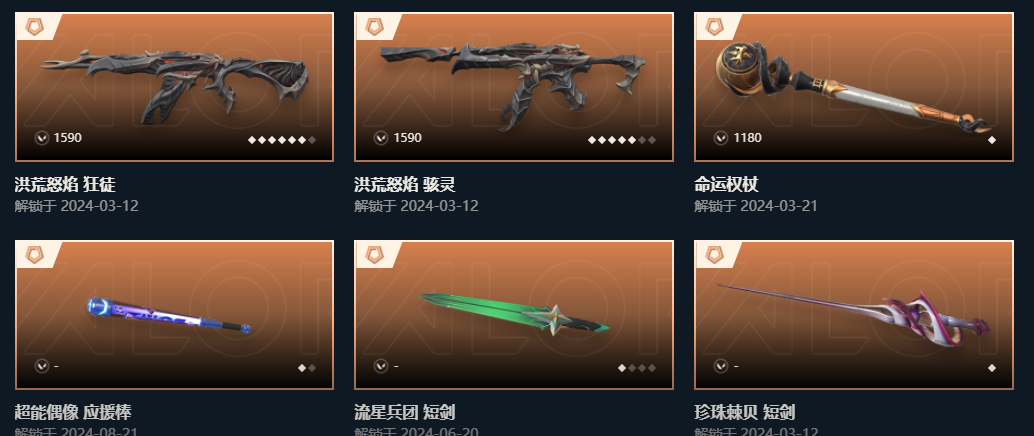
Task: Select the 洪荒怒焰 狂徒 rifle skin image
Action: pyautogui.click(x=177, y=85)
